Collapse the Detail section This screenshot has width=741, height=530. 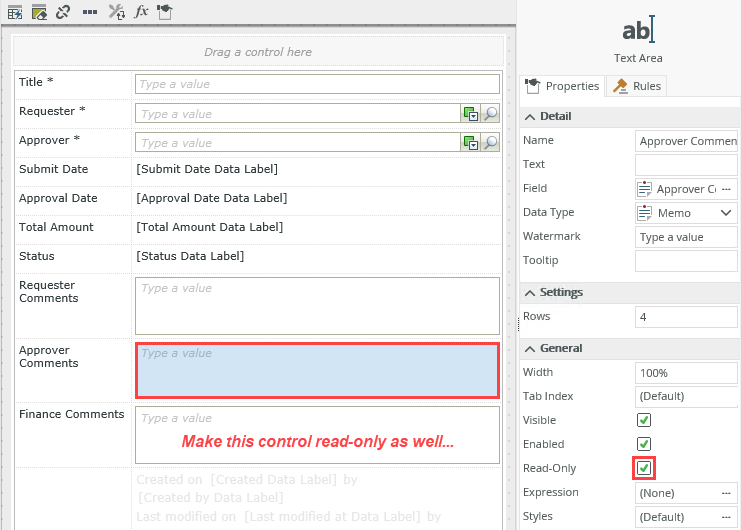[x=530, y=117]
